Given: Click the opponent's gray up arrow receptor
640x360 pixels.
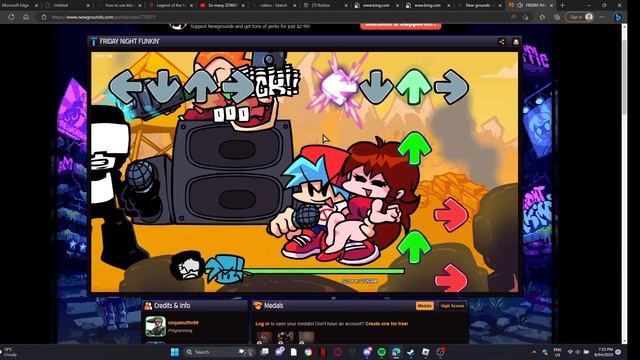Looking at the screenshot, I should click(201, 87).
